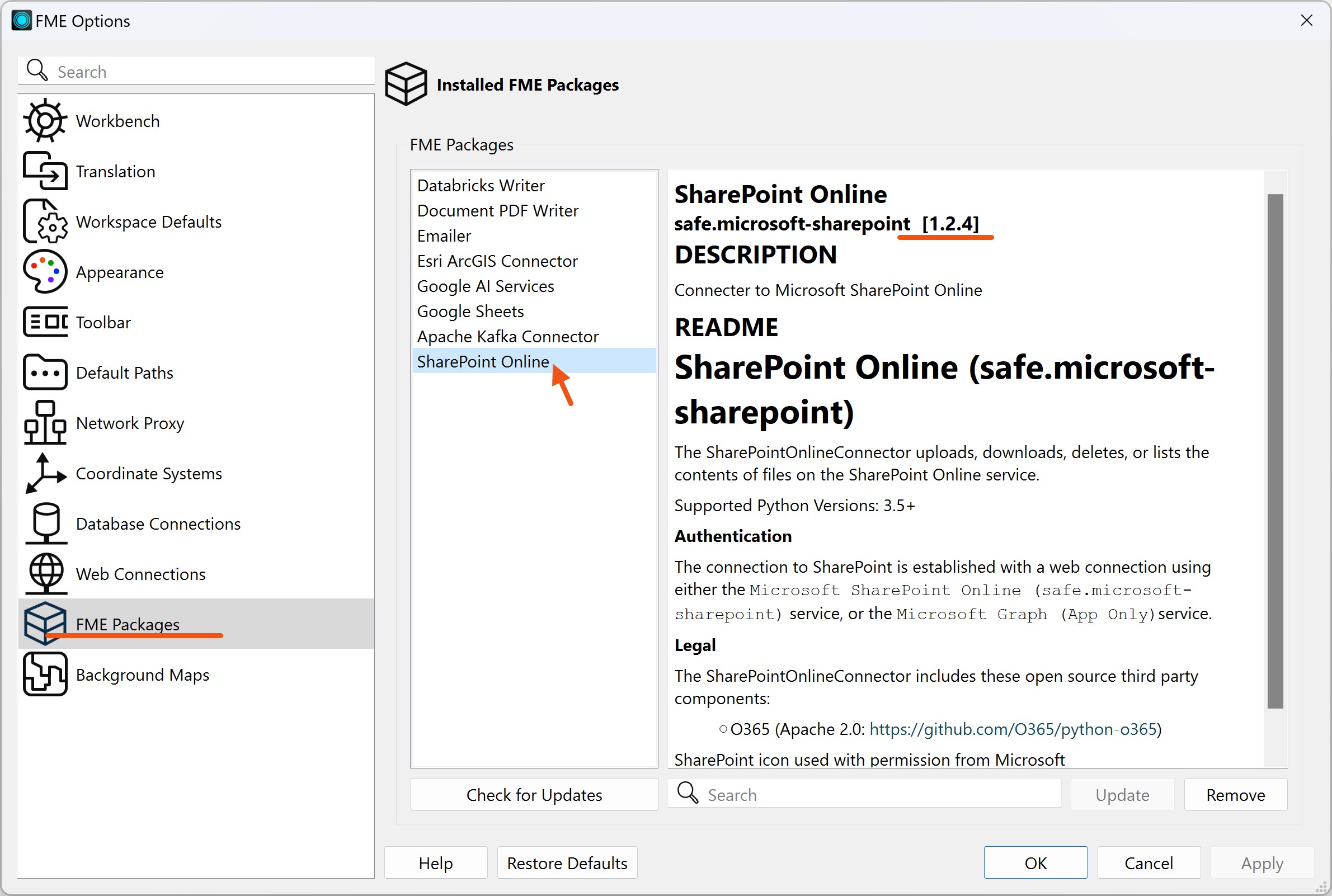Click the Background Maps puzzle icon
The image size is (1332, 896).
45,674
